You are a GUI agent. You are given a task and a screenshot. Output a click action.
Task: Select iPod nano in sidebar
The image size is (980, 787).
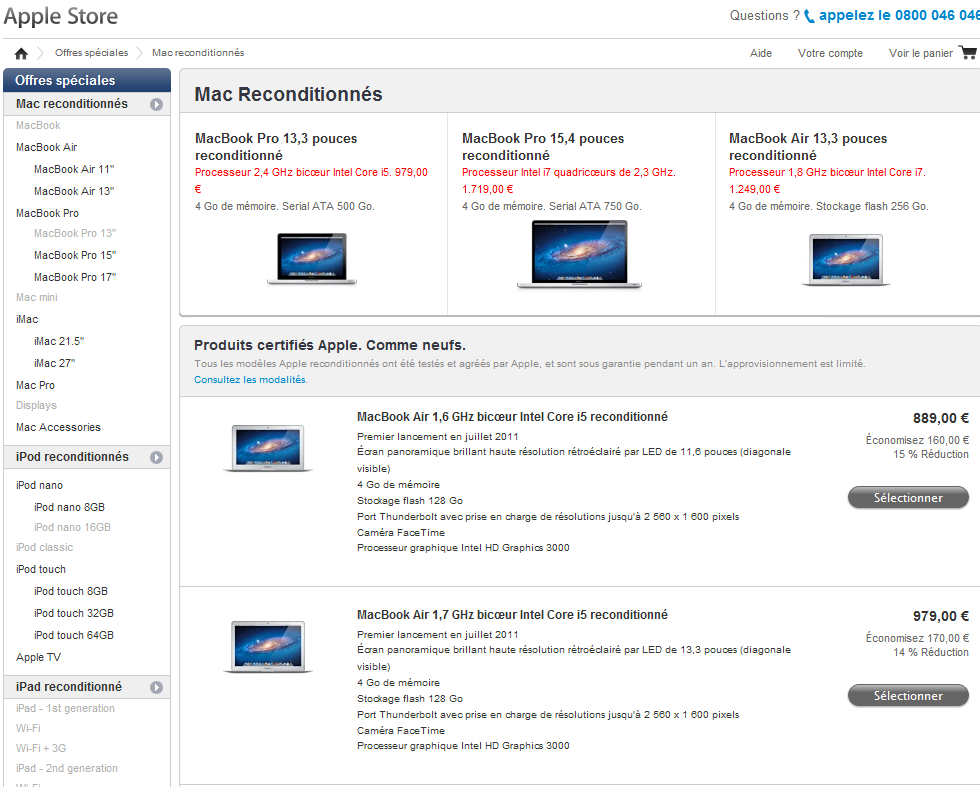coord(39,485)
